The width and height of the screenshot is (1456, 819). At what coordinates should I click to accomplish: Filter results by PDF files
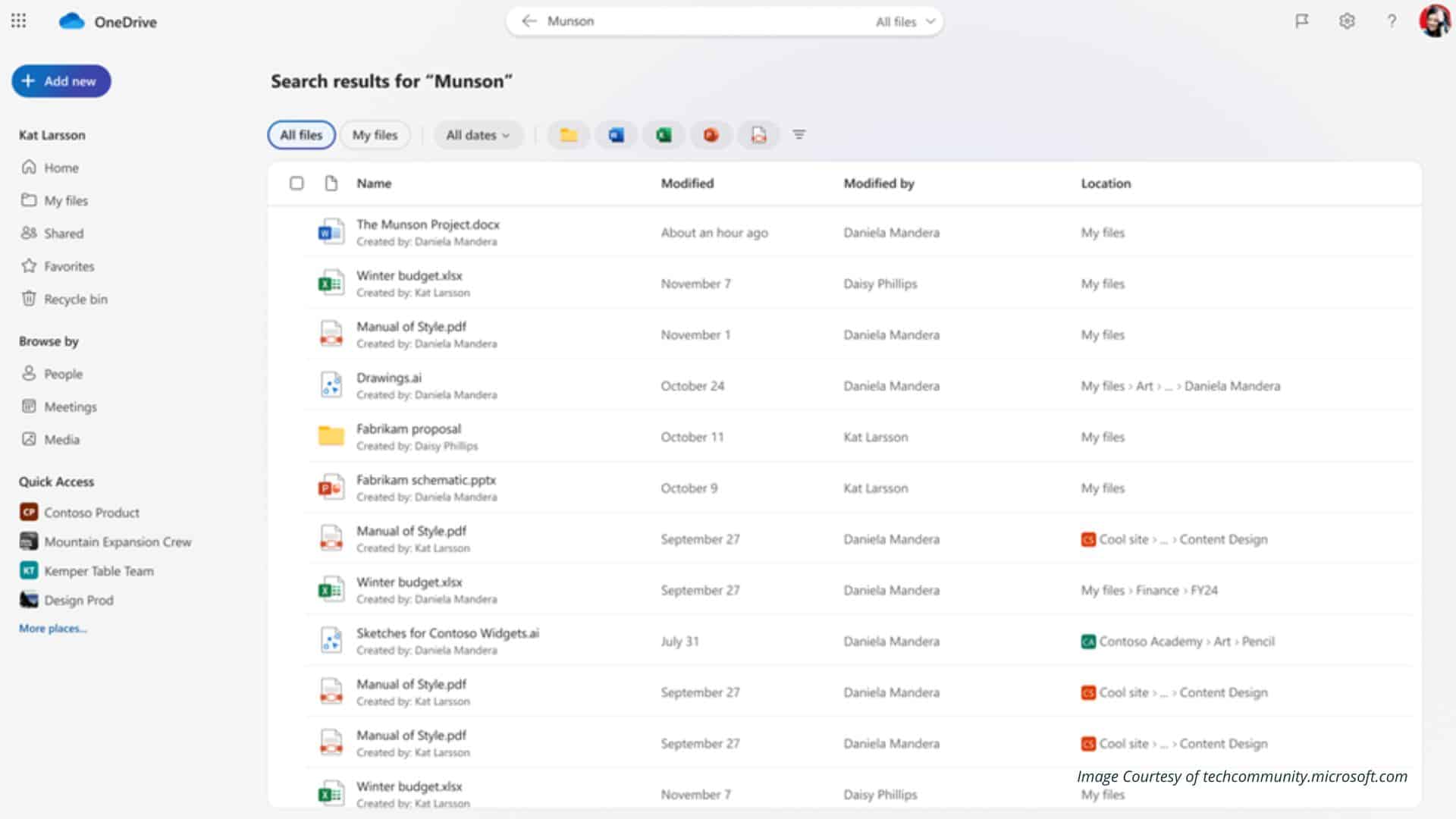point(758,135)
